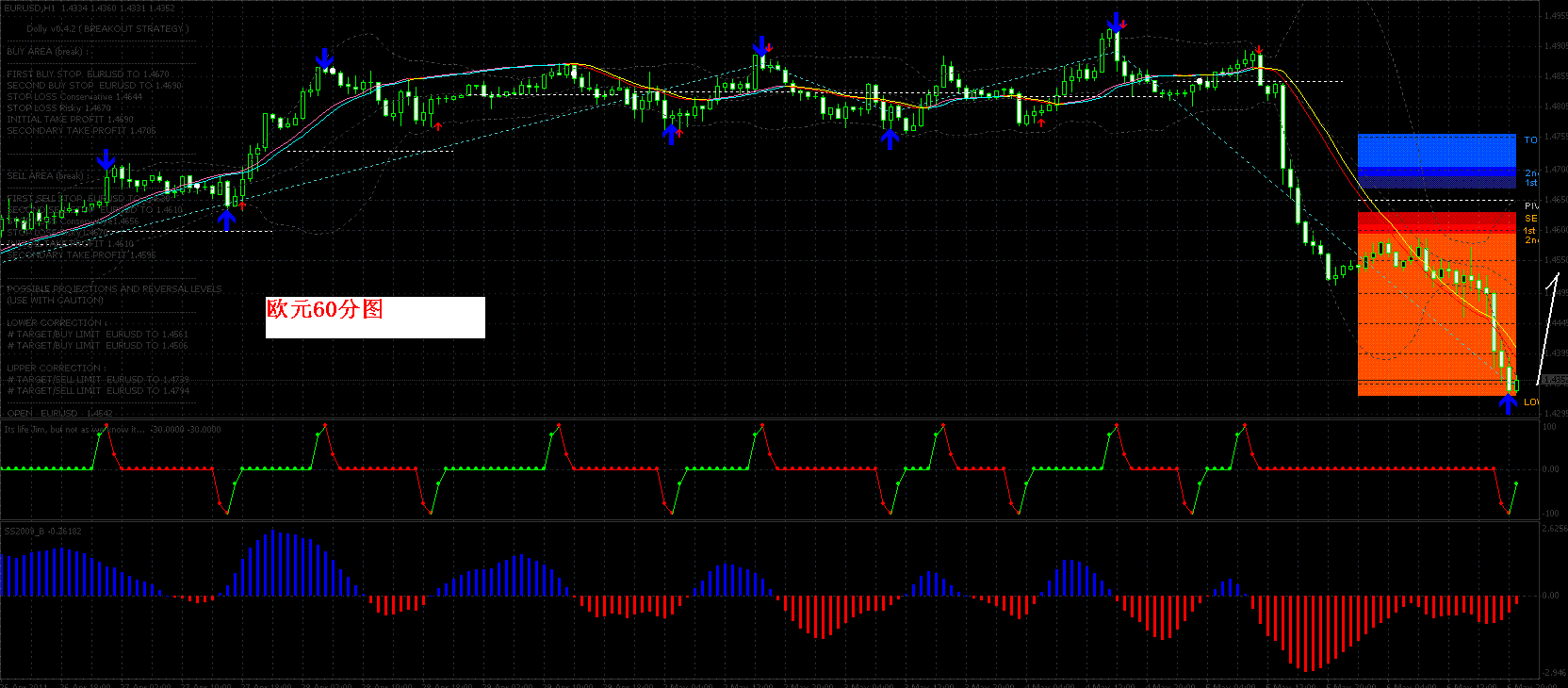Image resolution: width=1568 pixels, height=688 pixels.
Task: Select the white '欧元60分图' label box
Action: click(x=375, y=318)
